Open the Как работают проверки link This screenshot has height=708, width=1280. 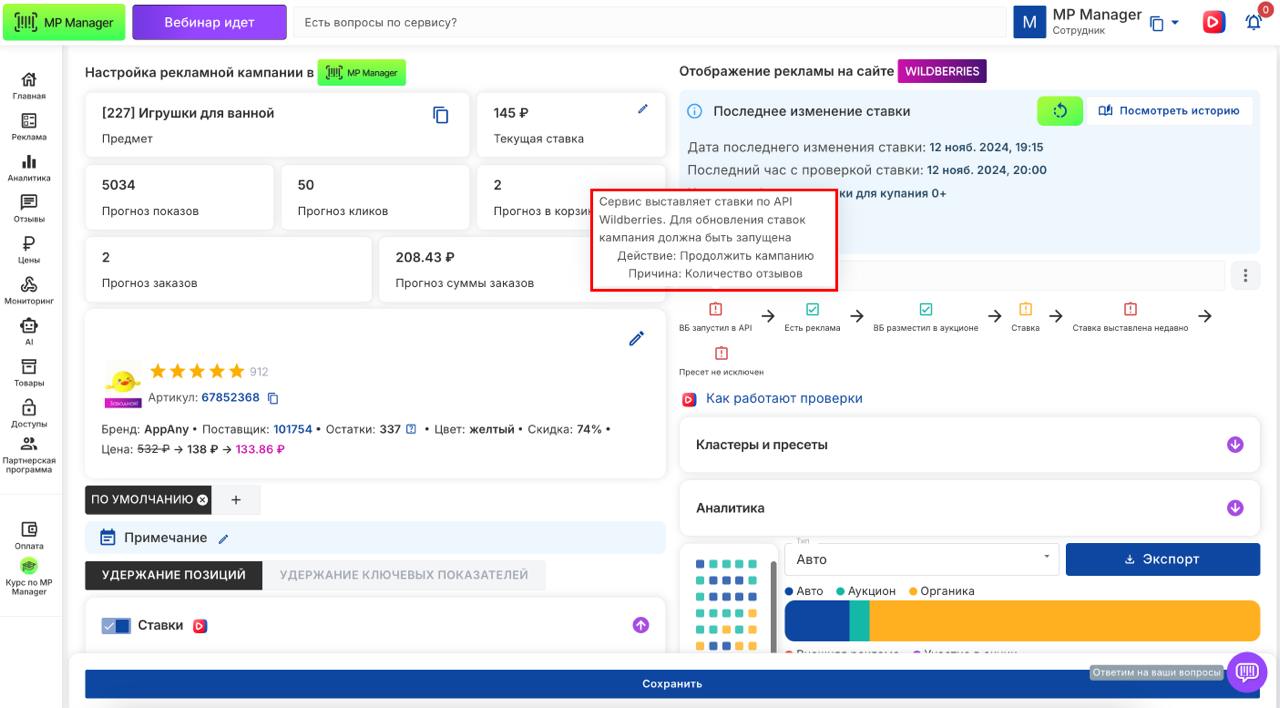783,398
